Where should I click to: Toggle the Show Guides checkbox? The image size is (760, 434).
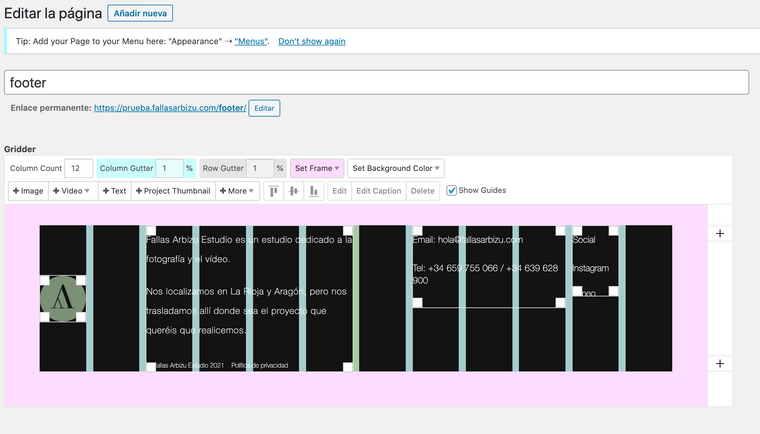click(452, 191)
